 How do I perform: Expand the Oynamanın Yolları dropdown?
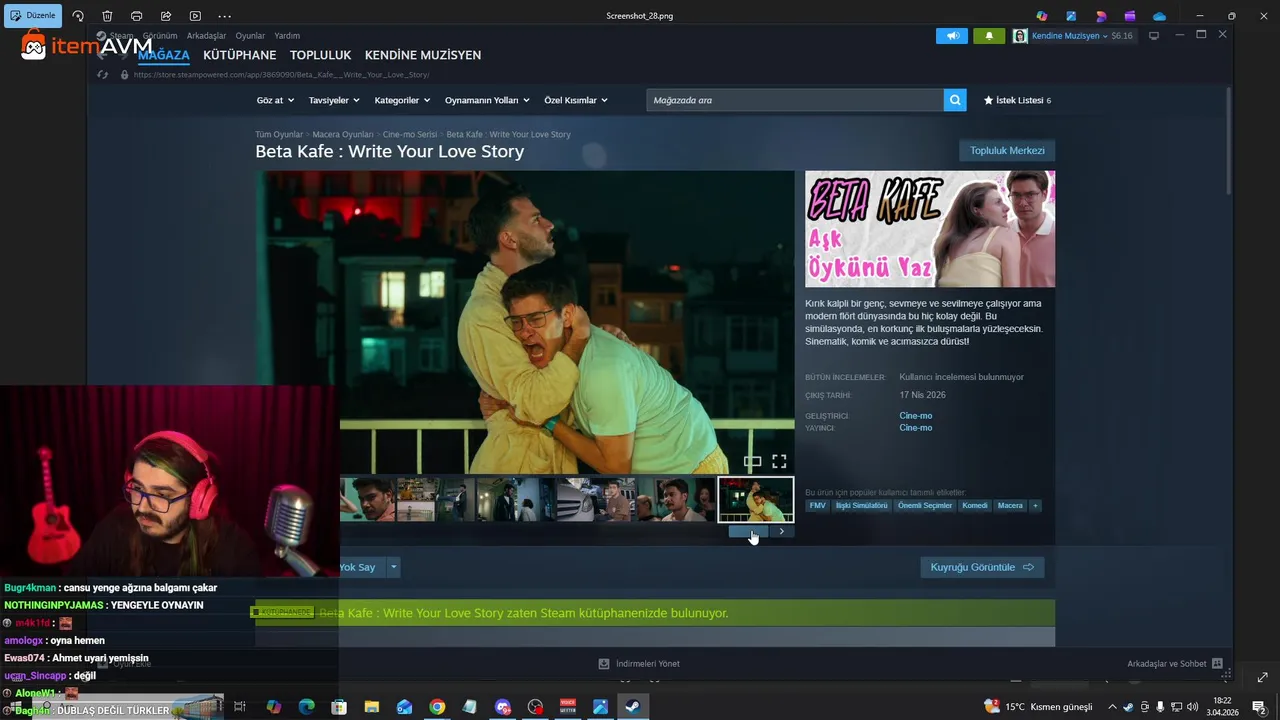[x=487, y=100]
